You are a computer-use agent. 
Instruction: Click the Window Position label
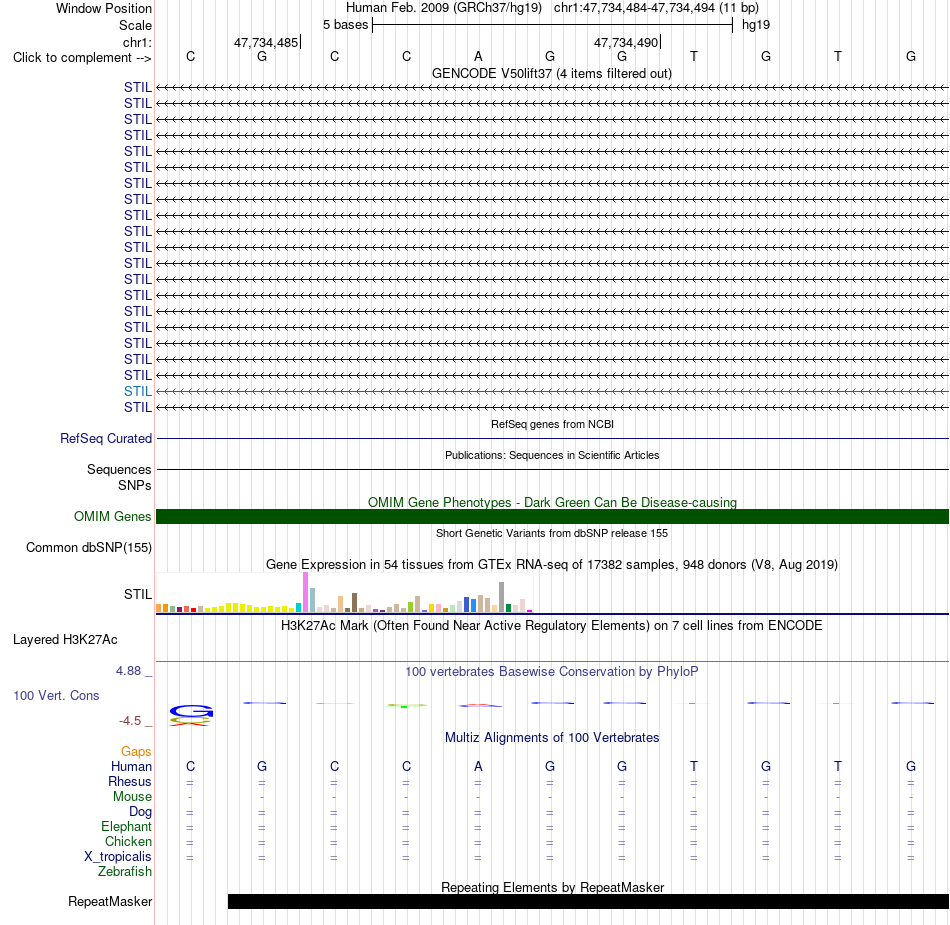point(104,8)
